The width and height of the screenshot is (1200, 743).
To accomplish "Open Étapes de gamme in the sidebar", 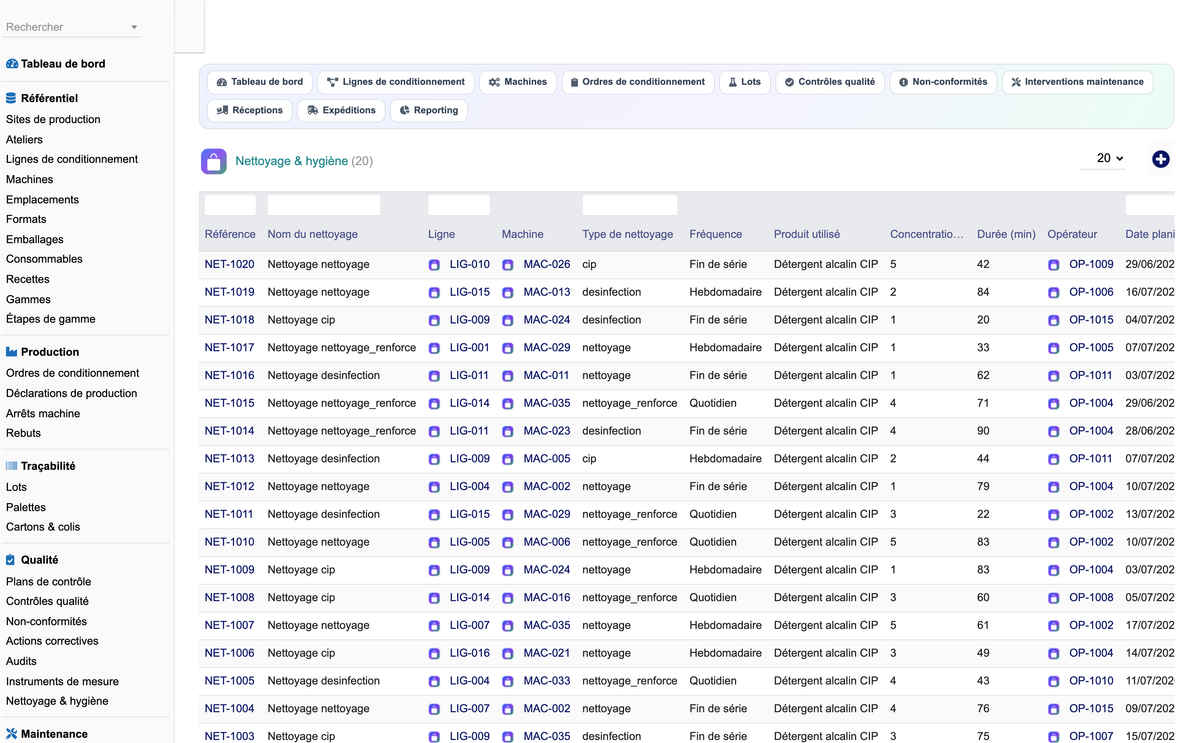I will coord(51,320).
